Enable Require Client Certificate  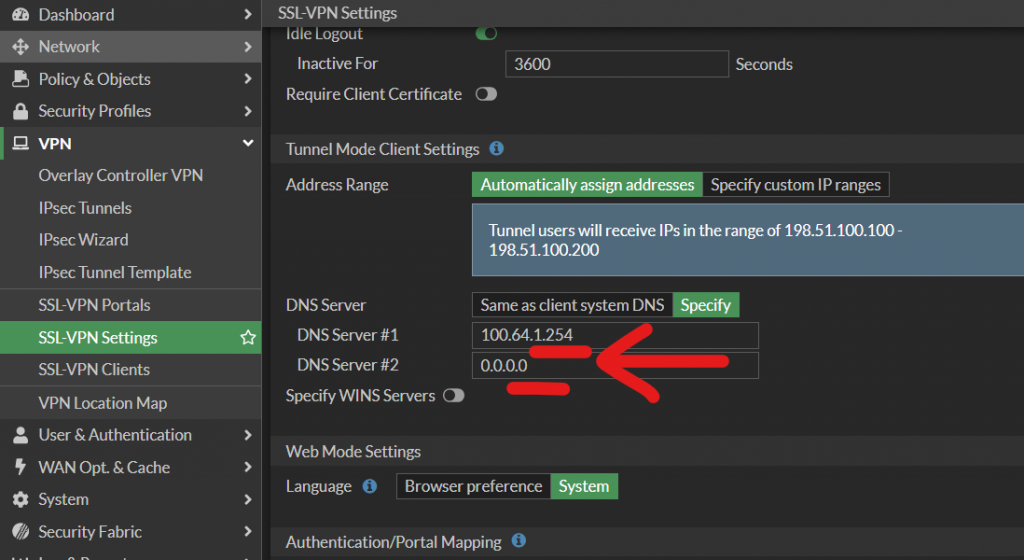point(486,94)
